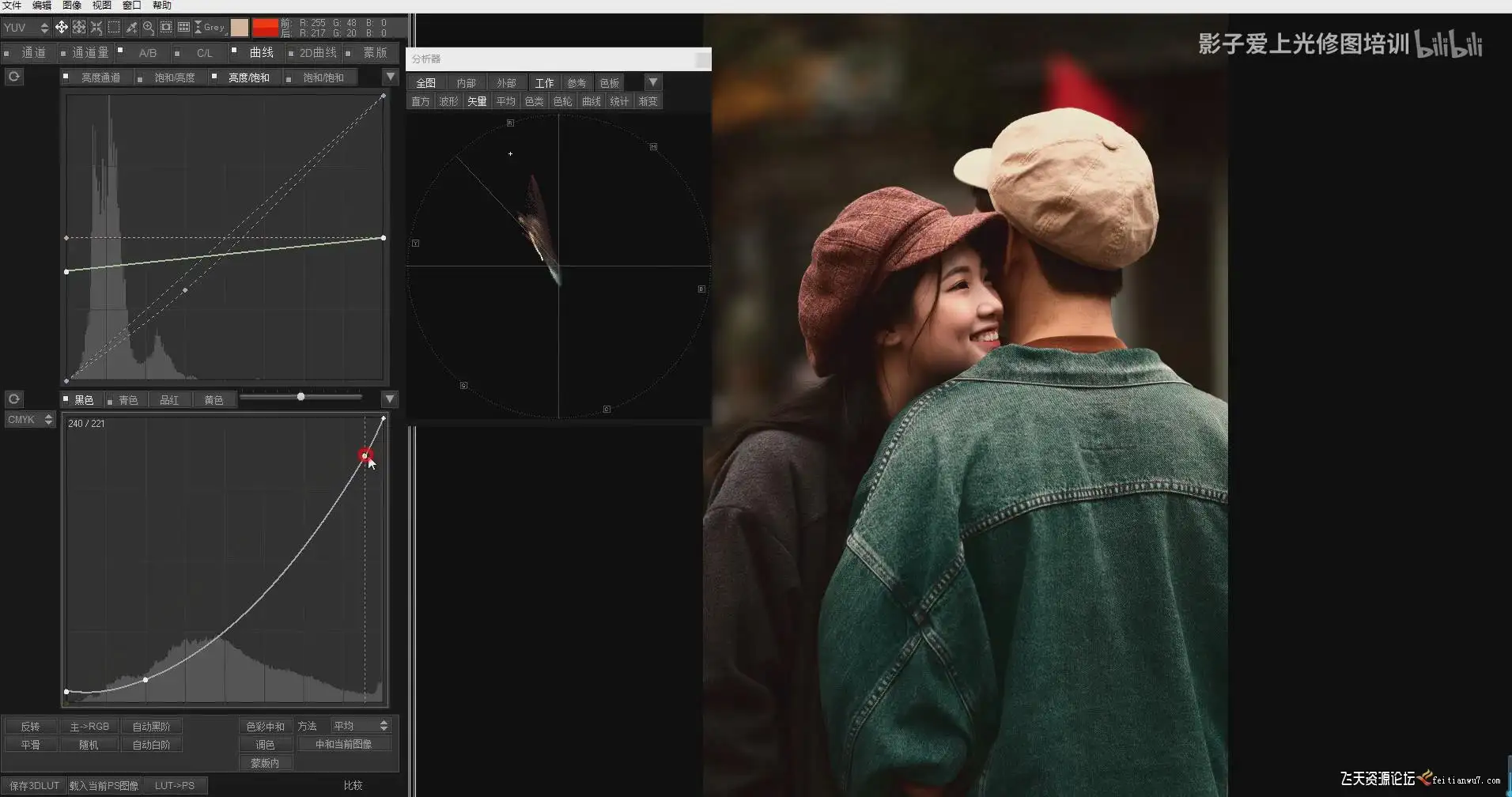Reset the upper curve with refresh icon
This screenshot has width=1512, height=797.
click(13, 77)
